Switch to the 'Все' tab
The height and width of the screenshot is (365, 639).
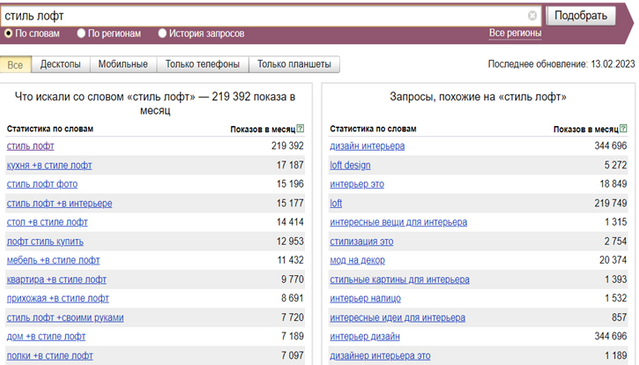coord(15,65)
